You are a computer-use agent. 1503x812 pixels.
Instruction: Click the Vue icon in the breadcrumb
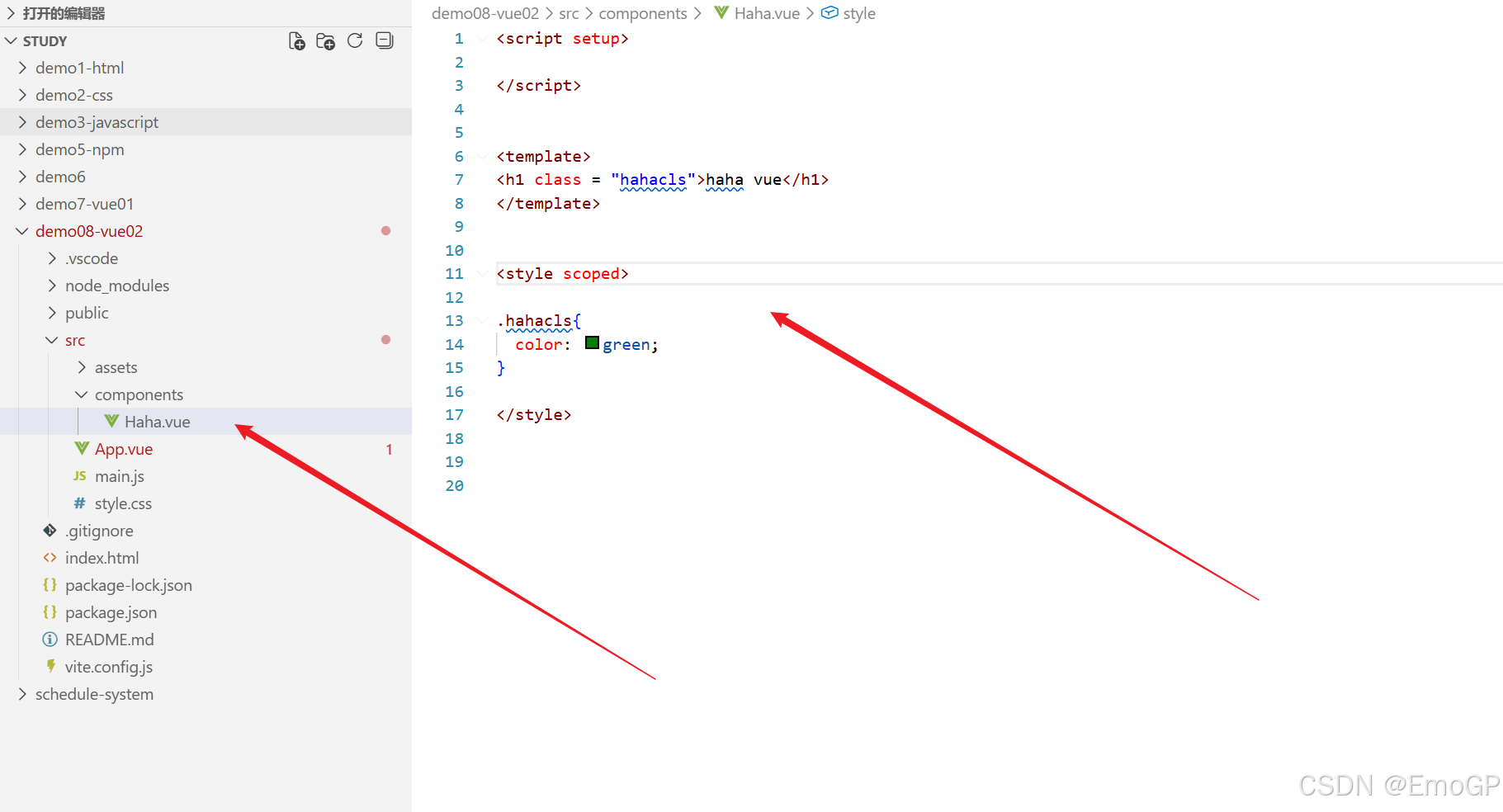click(721, 12)
